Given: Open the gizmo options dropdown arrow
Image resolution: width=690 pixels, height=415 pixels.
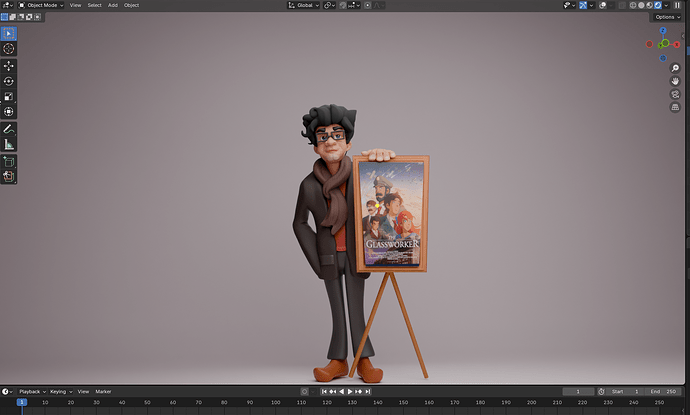Looking at the screenshot, I should pos(591,5).
